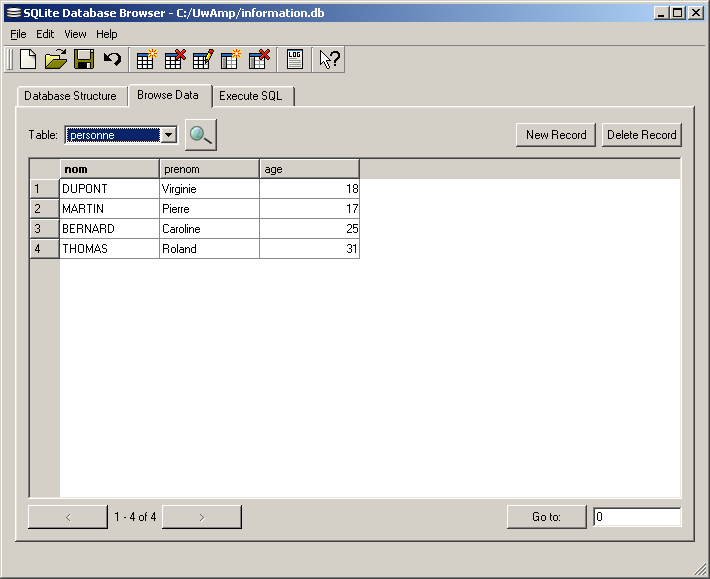The height and width of the screenshot is (579, 710).
Task: Open a database with the folder icon
Action: 56,59
